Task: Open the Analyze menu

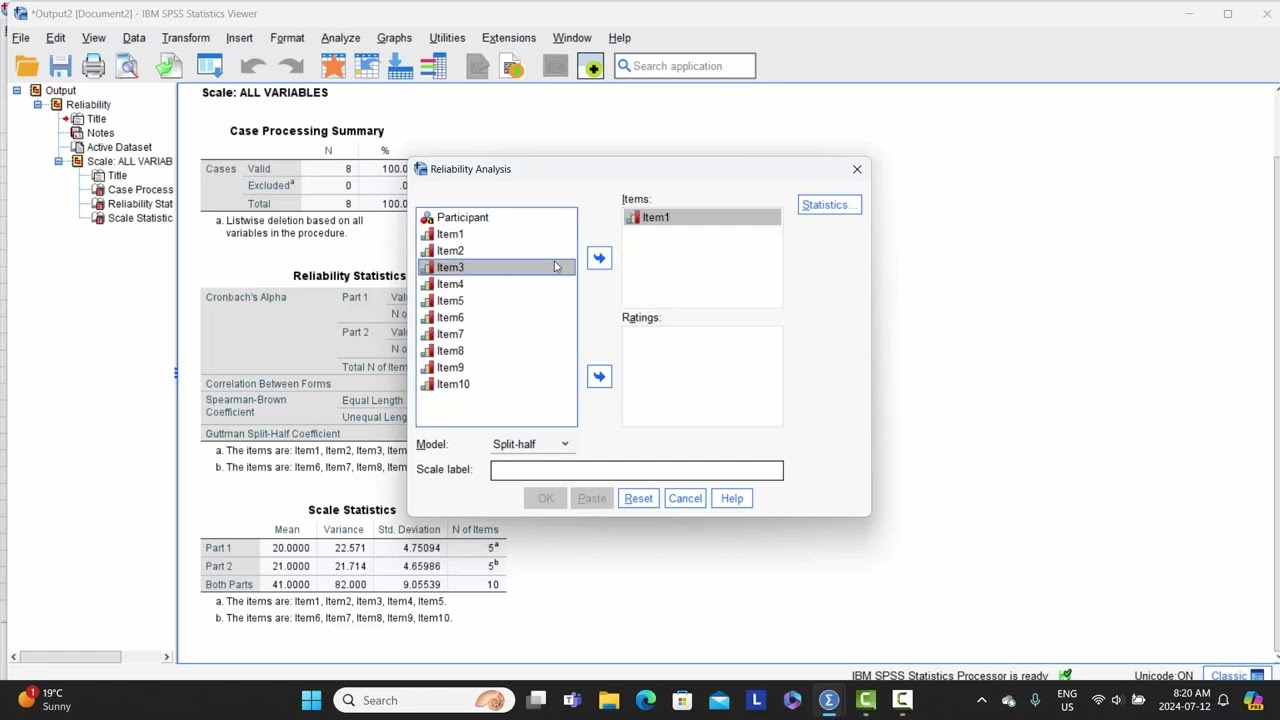Action: [x=340, y=38]
